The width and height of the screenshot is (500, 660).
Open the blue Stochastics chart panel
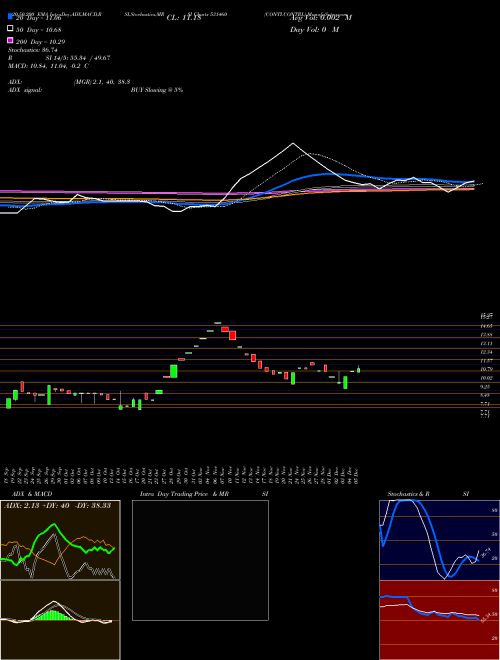point(439,540)
